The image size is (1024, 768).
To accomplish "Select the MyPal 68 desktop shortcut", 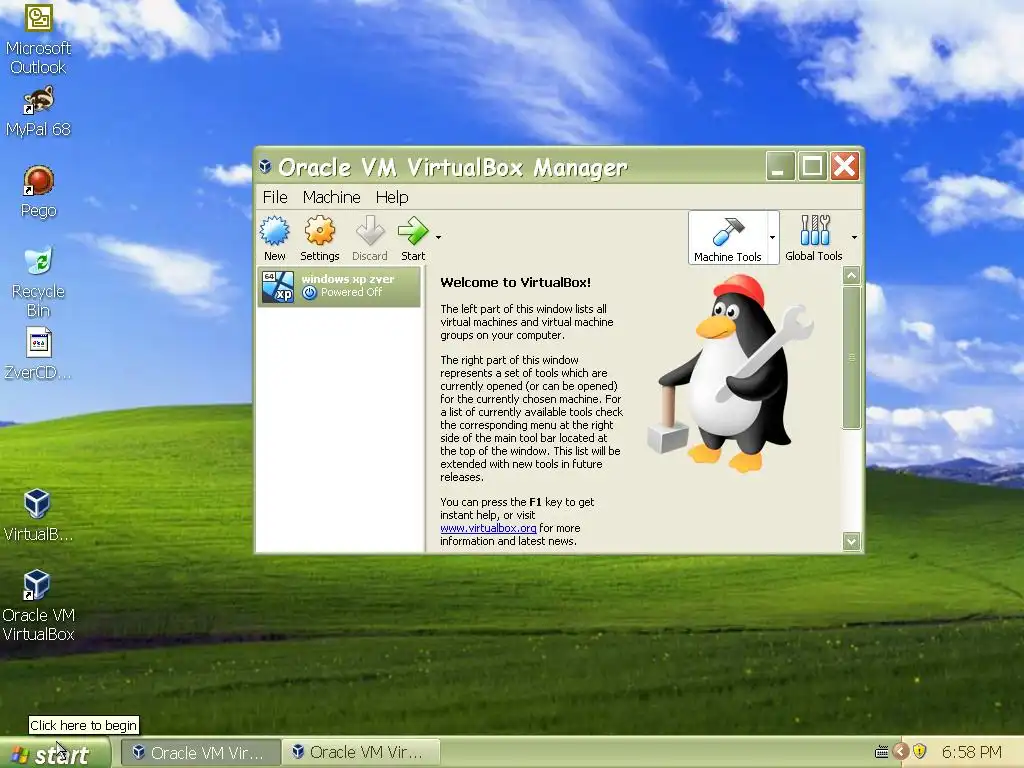I will coord(38,112).
